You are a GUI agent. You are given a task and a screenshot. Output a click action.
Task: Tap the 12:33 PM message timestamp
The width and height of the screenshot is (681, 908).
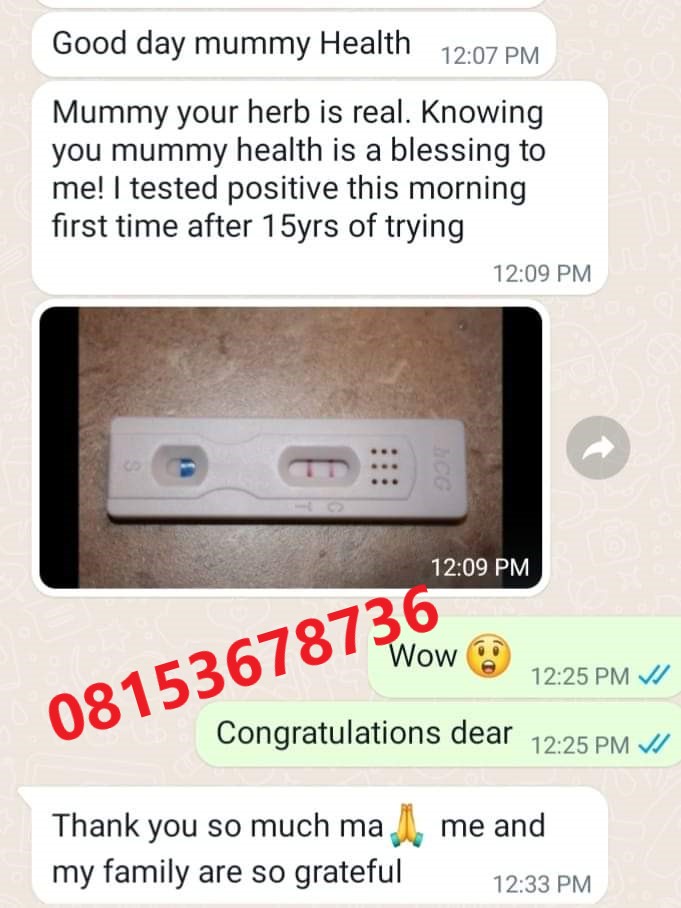coord(542,884)
